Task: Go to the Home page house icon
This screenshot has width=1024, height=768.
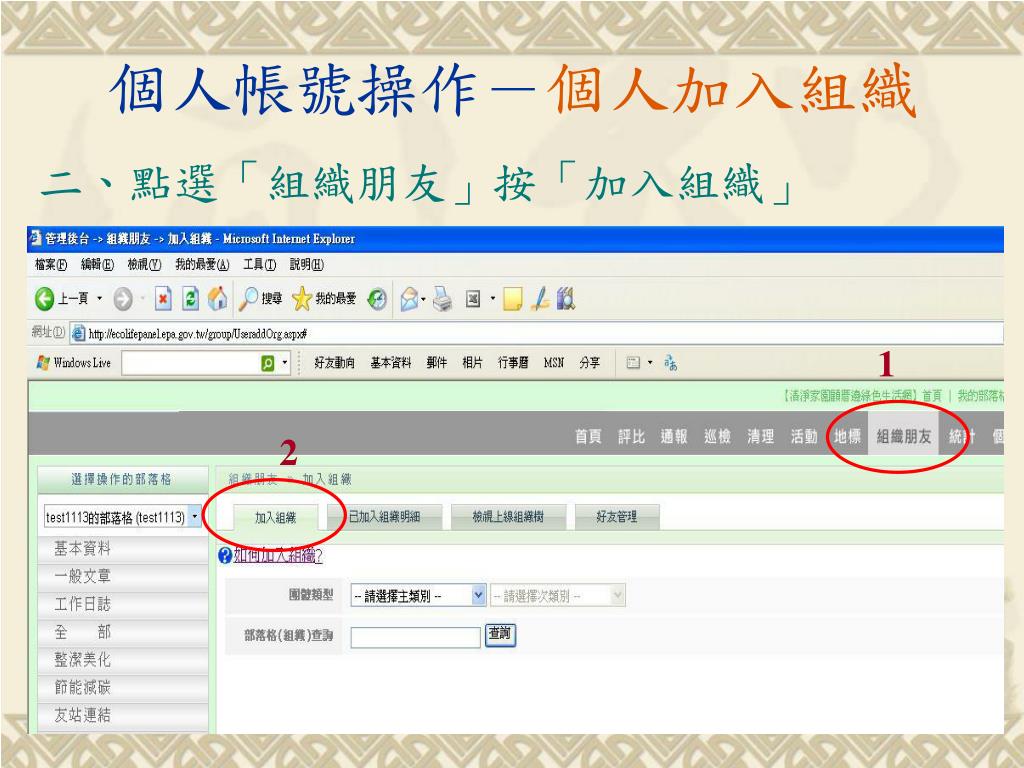Action: [x=217, y=299]
